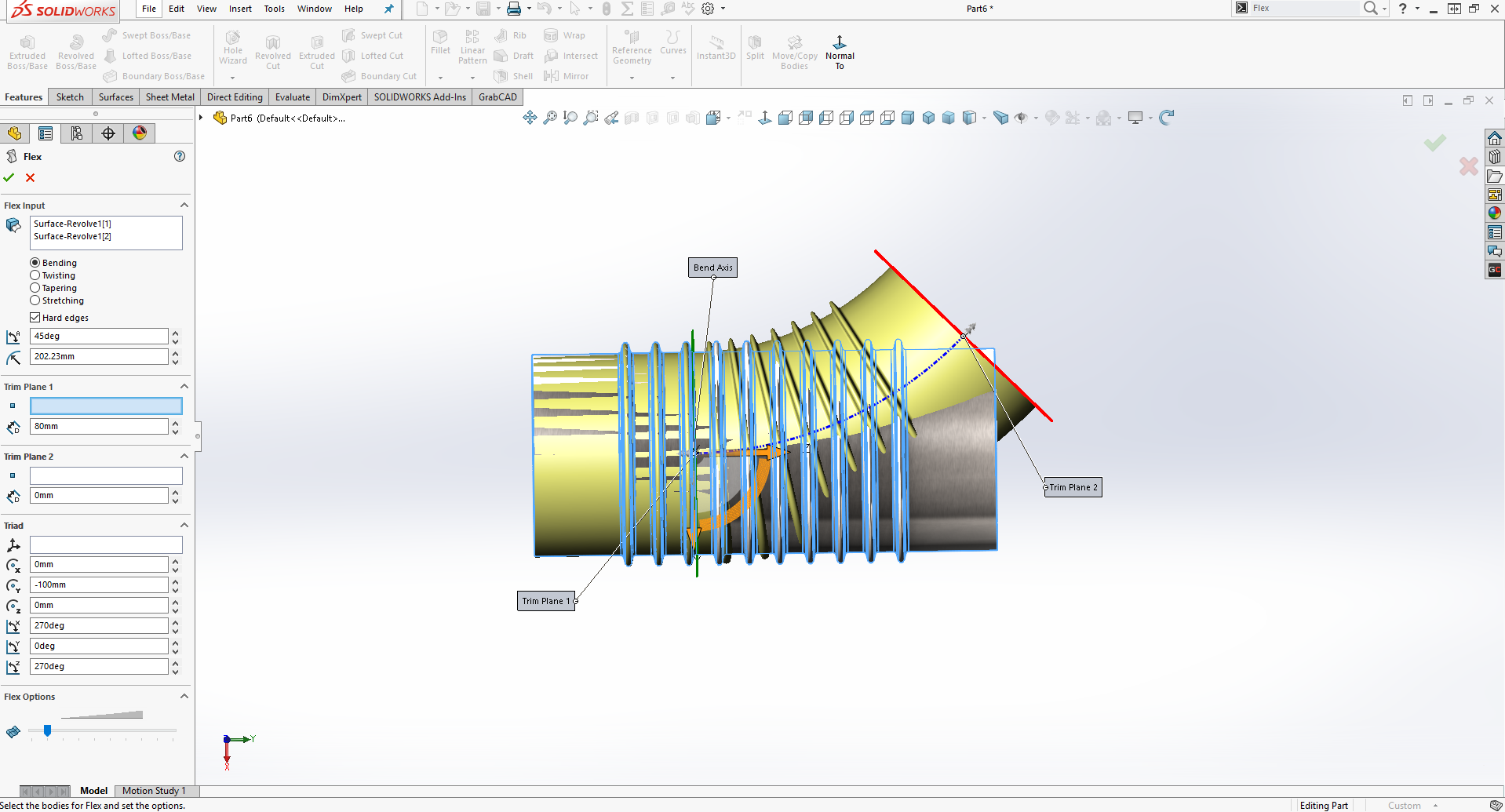The width and height of the screenshot is (1505, 812).
Task: Cancel the Flex feature with red X
Action: pyautogui.click(x=30, y=178)
